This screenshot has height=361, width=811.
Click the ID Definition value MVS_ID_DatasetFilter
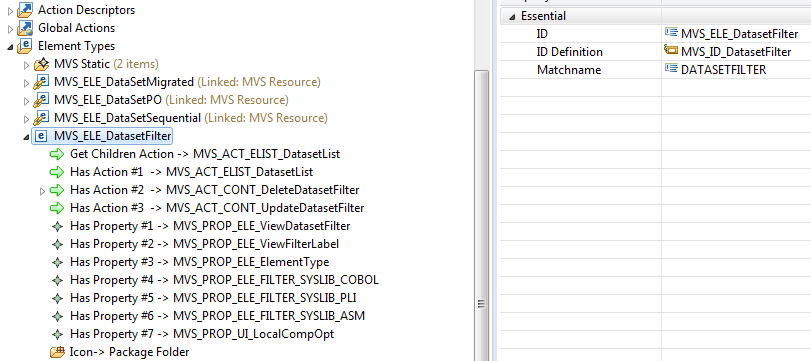pos(736,52)
